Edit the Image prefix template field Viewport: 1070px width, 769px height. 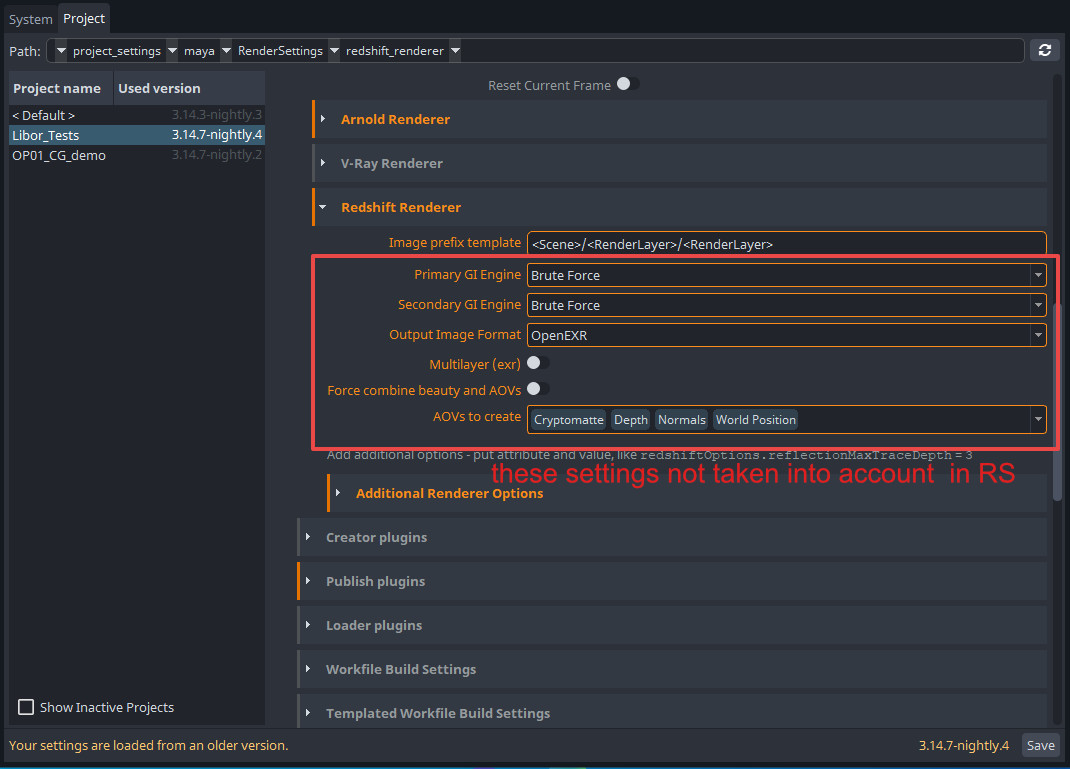[786, 244]
